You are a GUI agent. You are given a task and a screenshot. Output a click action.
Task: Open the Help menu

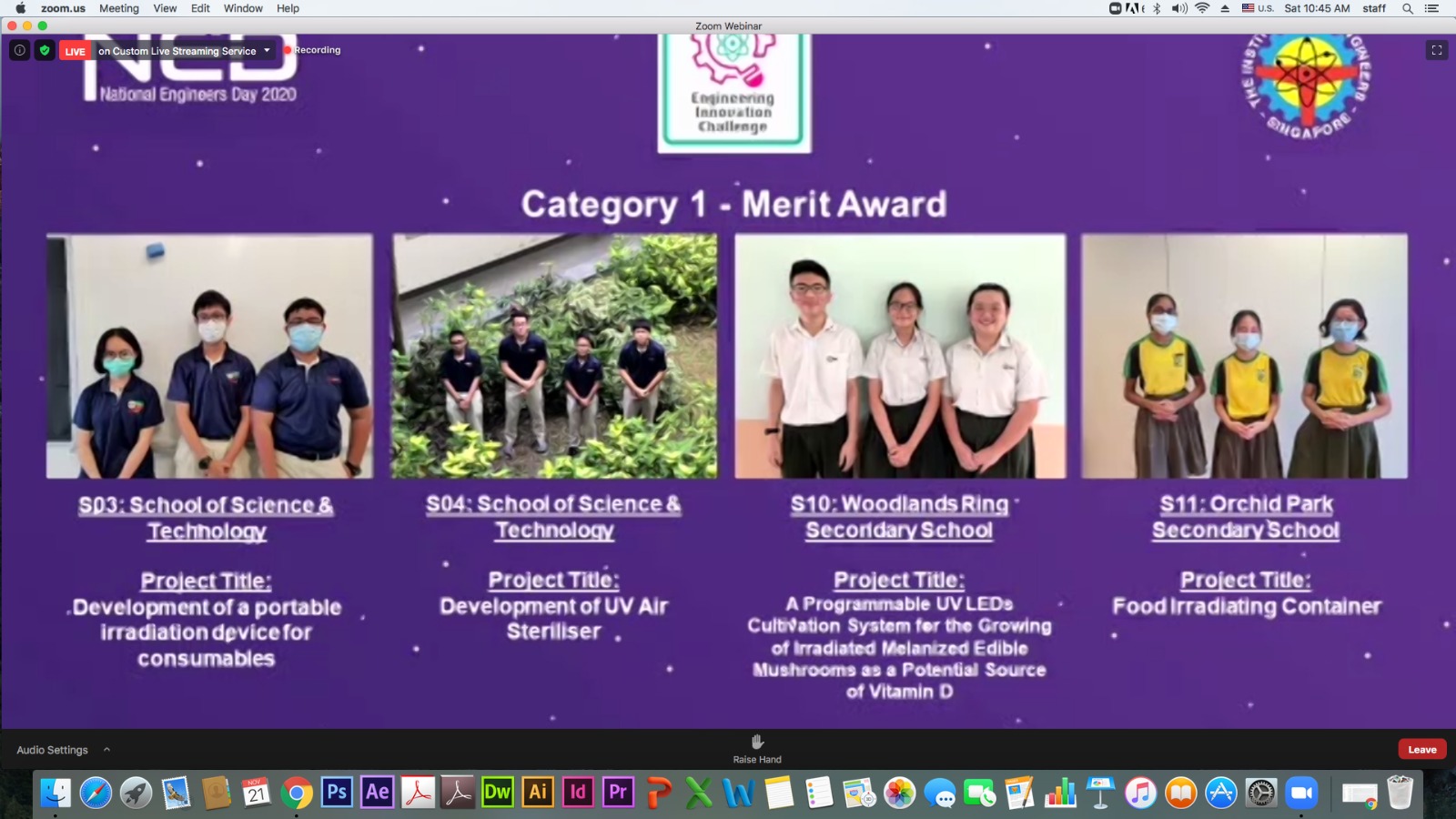pos(288,8)
